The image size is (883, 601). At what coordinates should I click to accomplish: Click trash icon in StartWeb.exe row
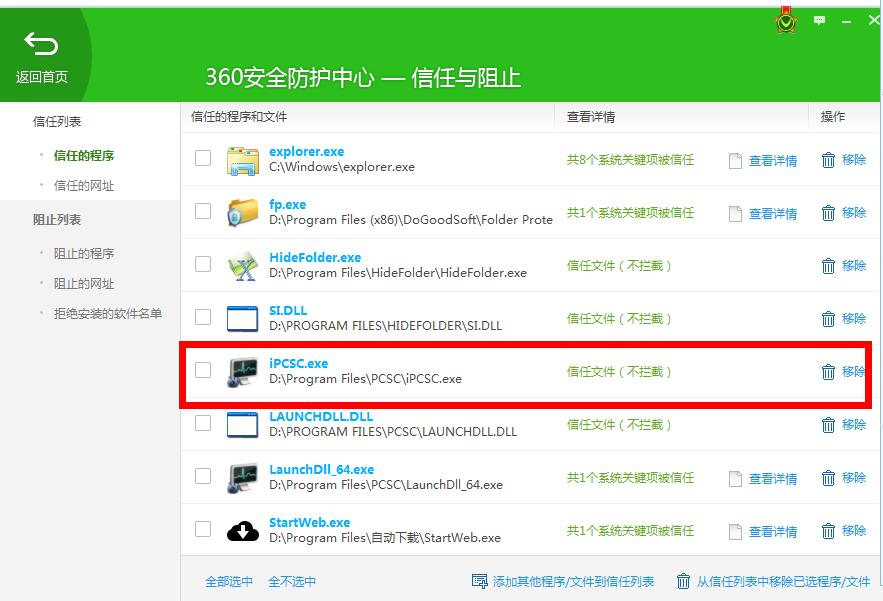[x=828, y=531]
